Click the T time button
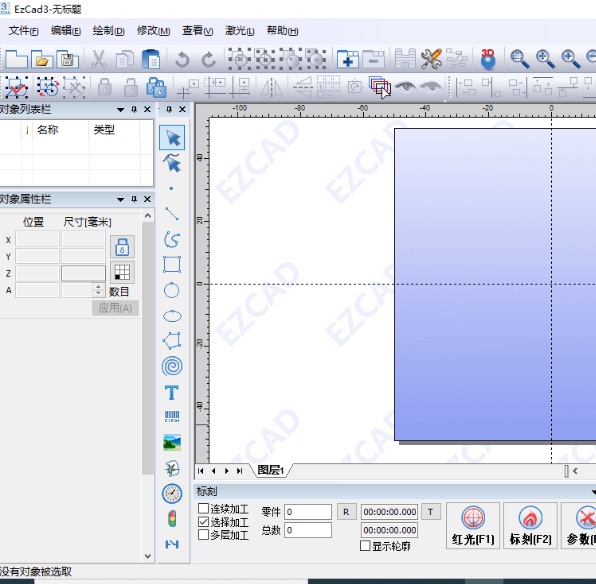596x584 pixels. pyautogui.click(x=431, y=512)
